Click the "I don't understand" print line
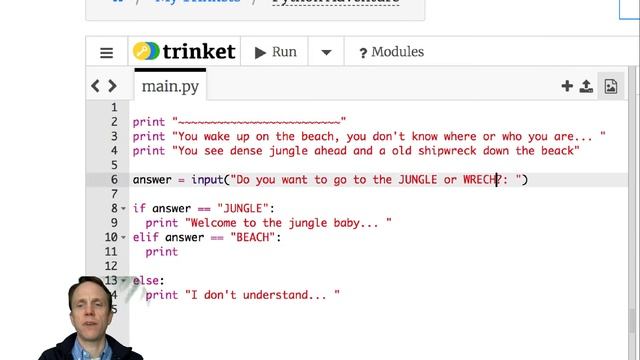Screen dimensions: 640x360 coord(242,295)
